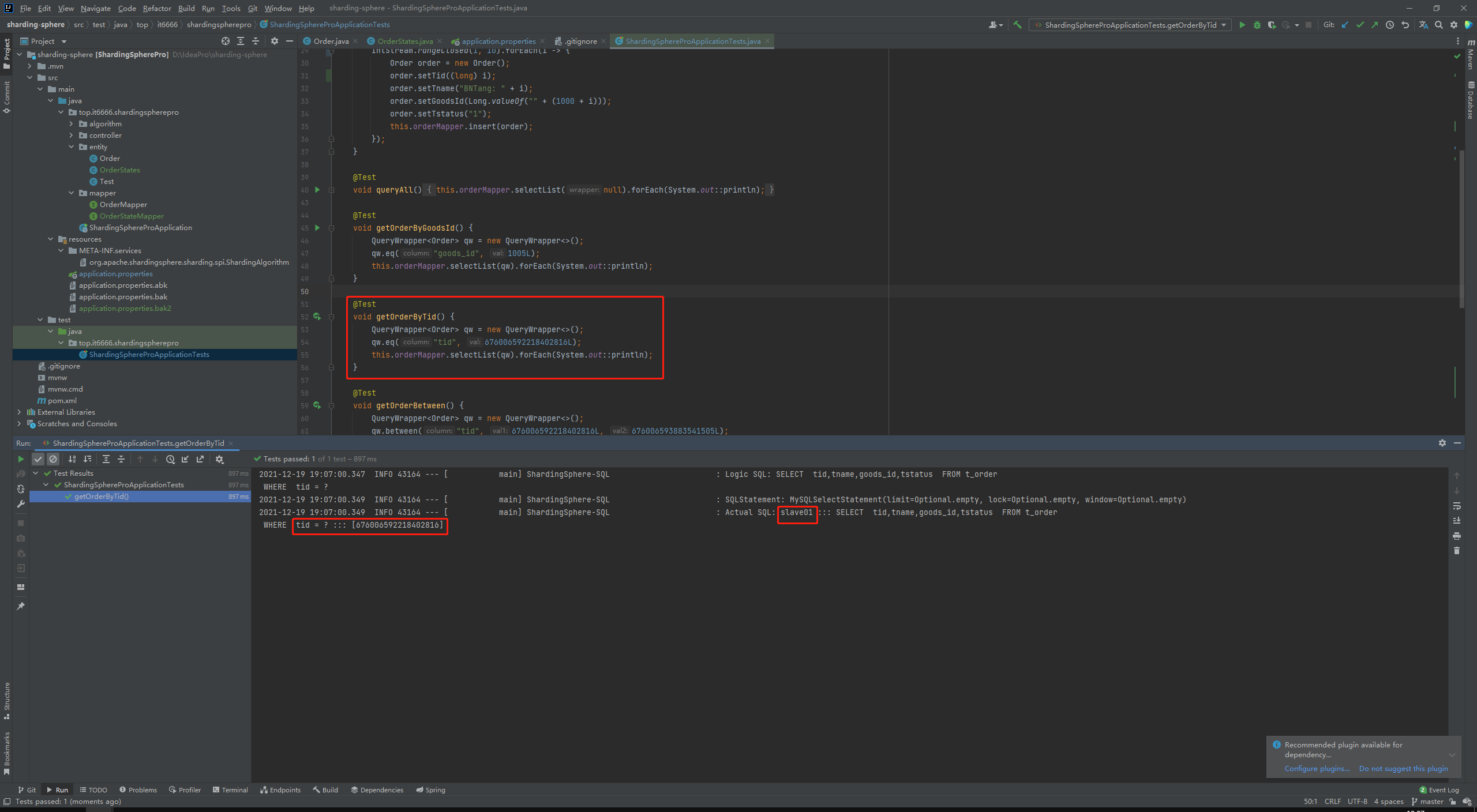
Task: Sort test results alphabetically
Action: 72,459
